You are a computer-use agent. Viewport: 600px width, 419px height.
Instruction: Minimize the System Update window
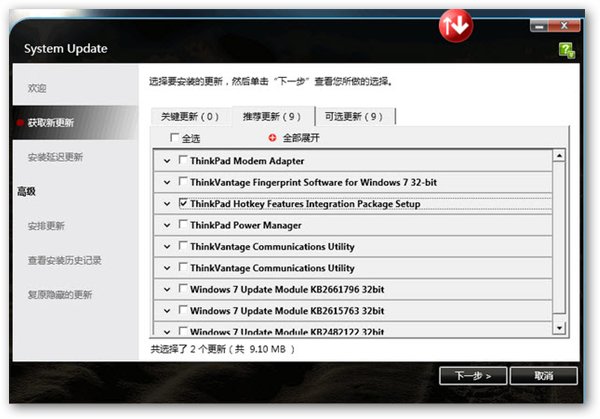(539, 26)
